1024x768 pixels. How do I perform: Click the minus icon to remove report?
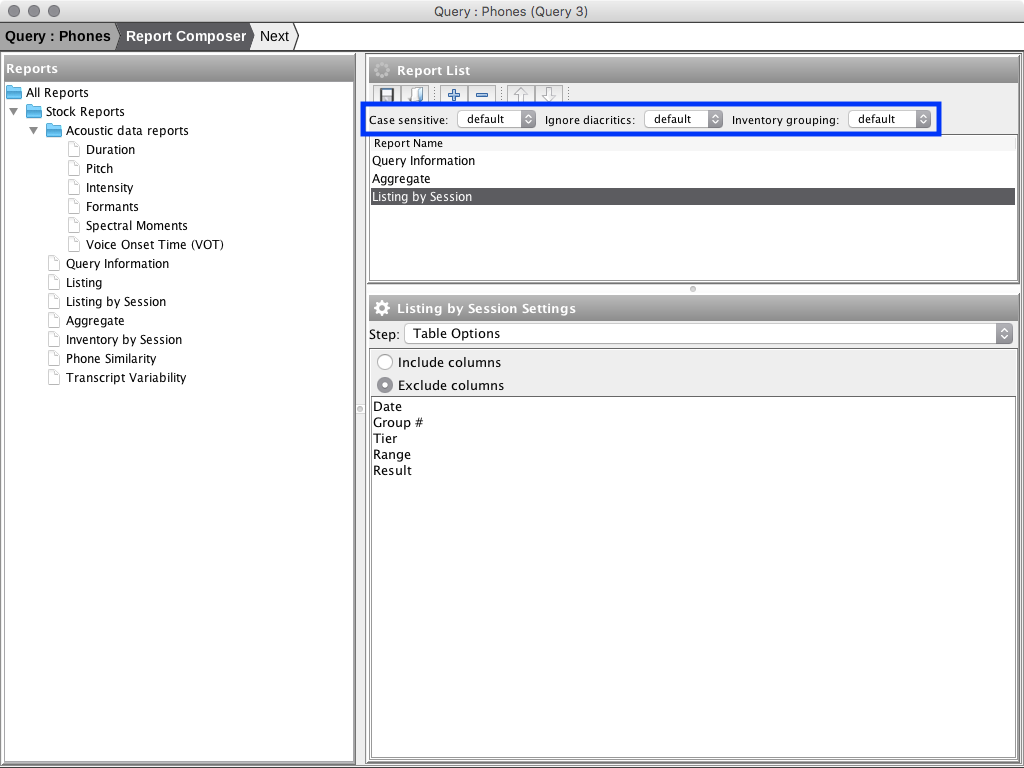coord(482,95)
